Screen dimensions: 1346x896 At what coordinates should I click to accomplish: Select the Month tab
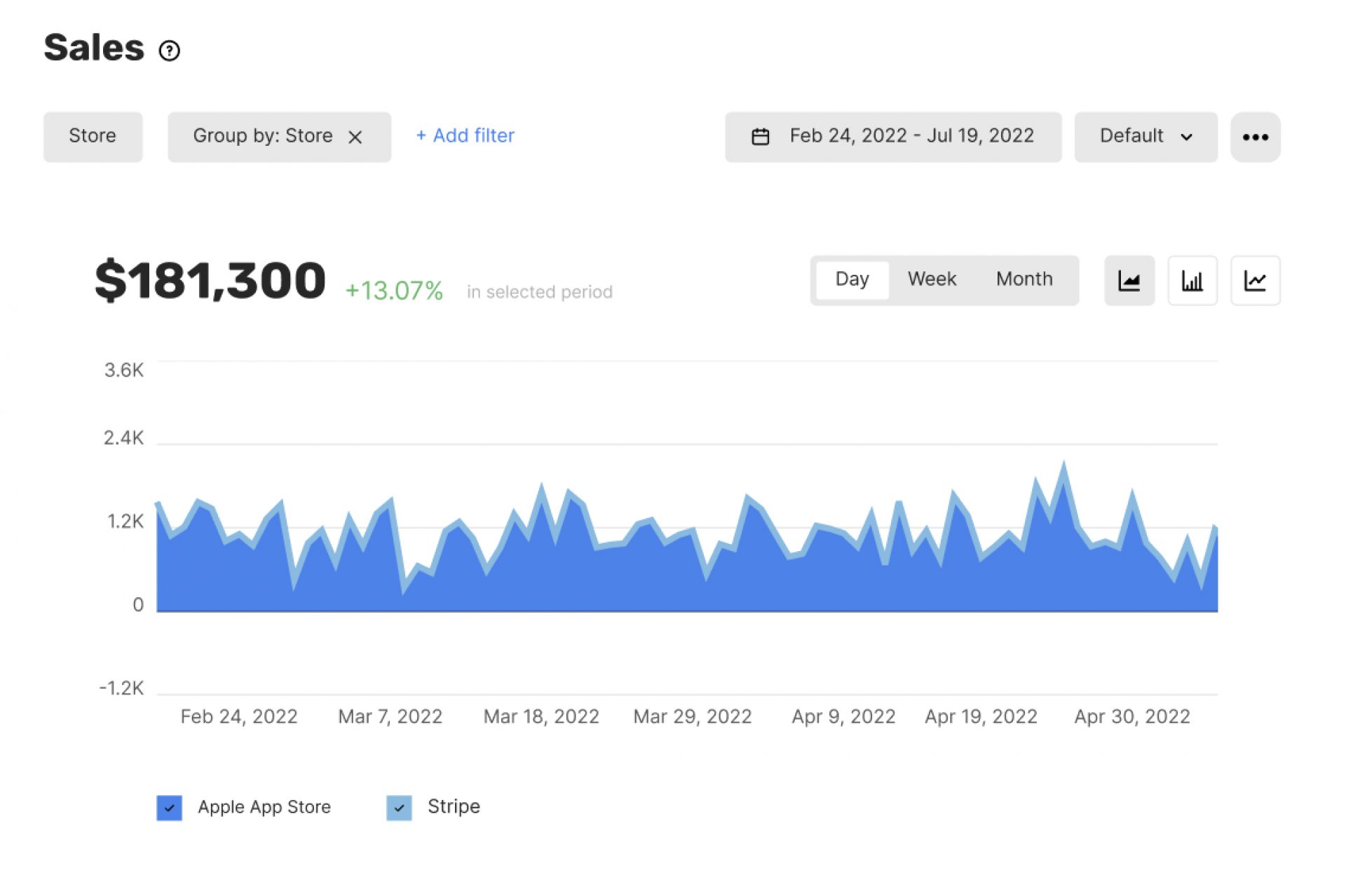coord(1024,279)
